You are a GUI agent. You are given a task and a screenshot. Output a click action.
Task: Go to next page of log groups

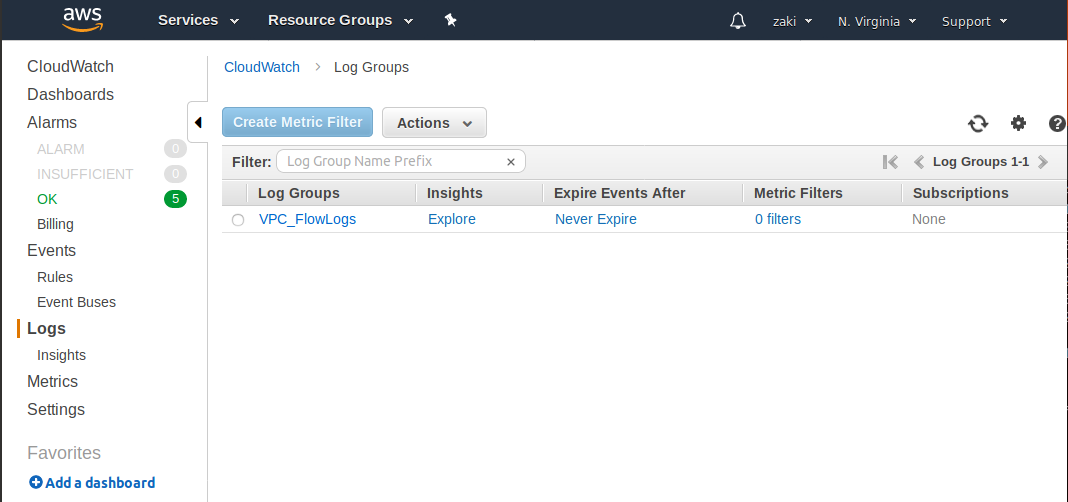coord(1043,162)
